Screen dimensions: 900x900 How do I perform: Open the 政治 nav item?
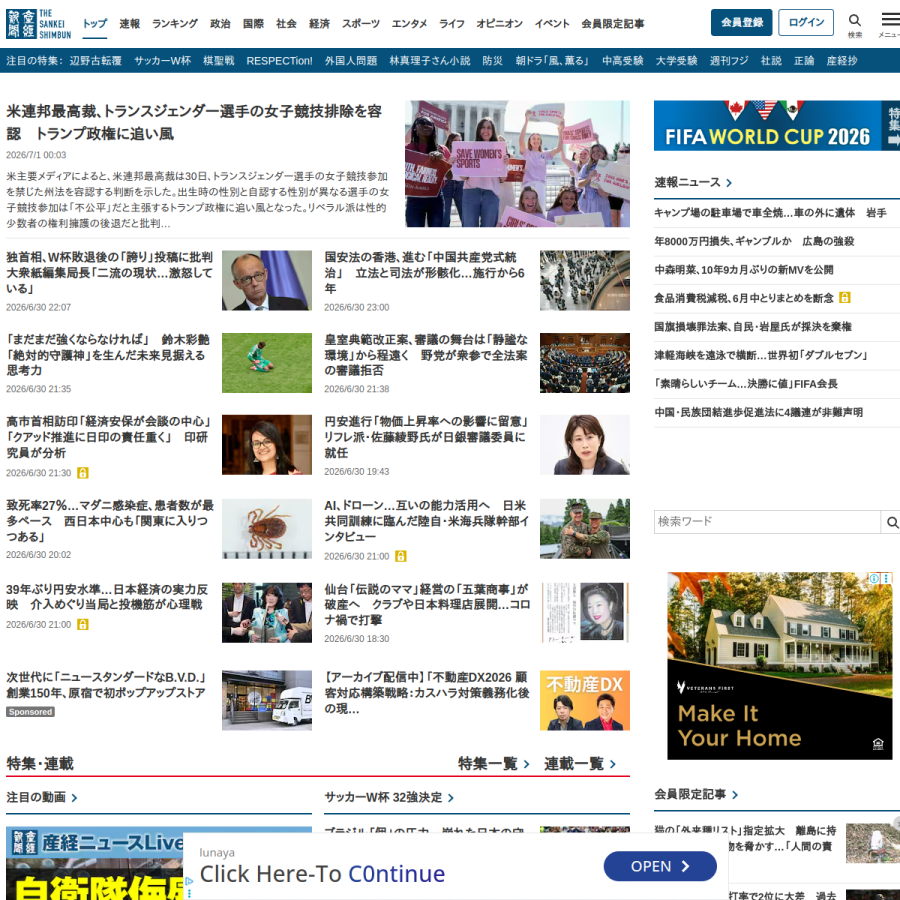[x=220, y=24]
